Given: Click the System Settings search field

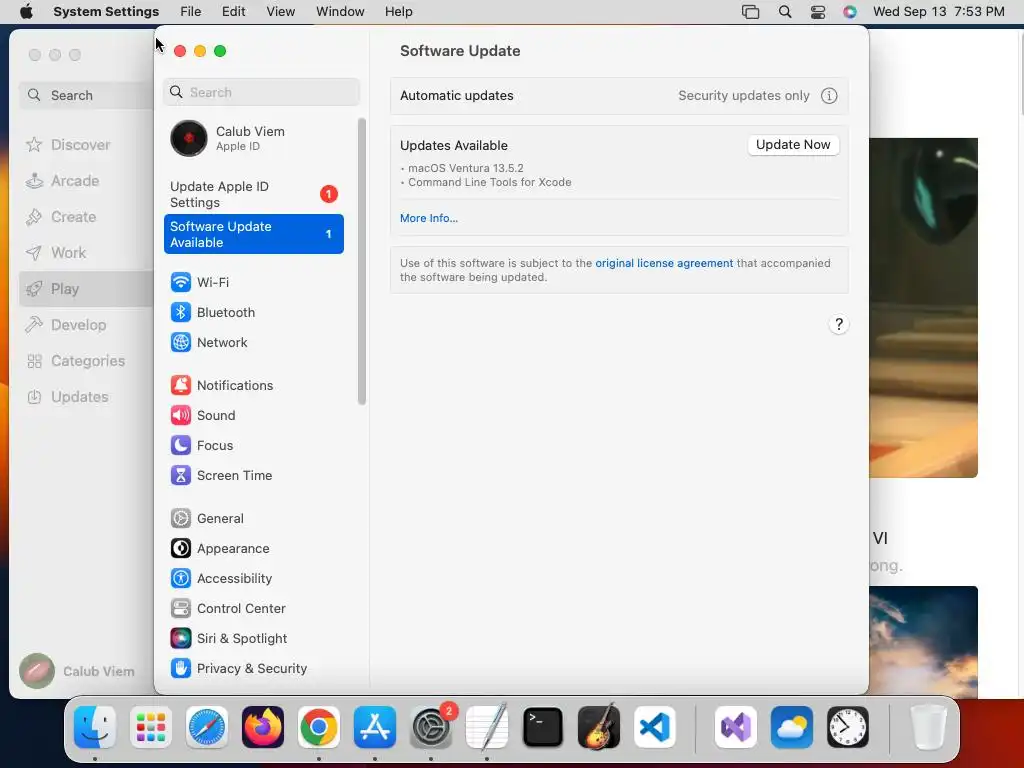Looking at the screenshot, I should (x=261, y=92).
